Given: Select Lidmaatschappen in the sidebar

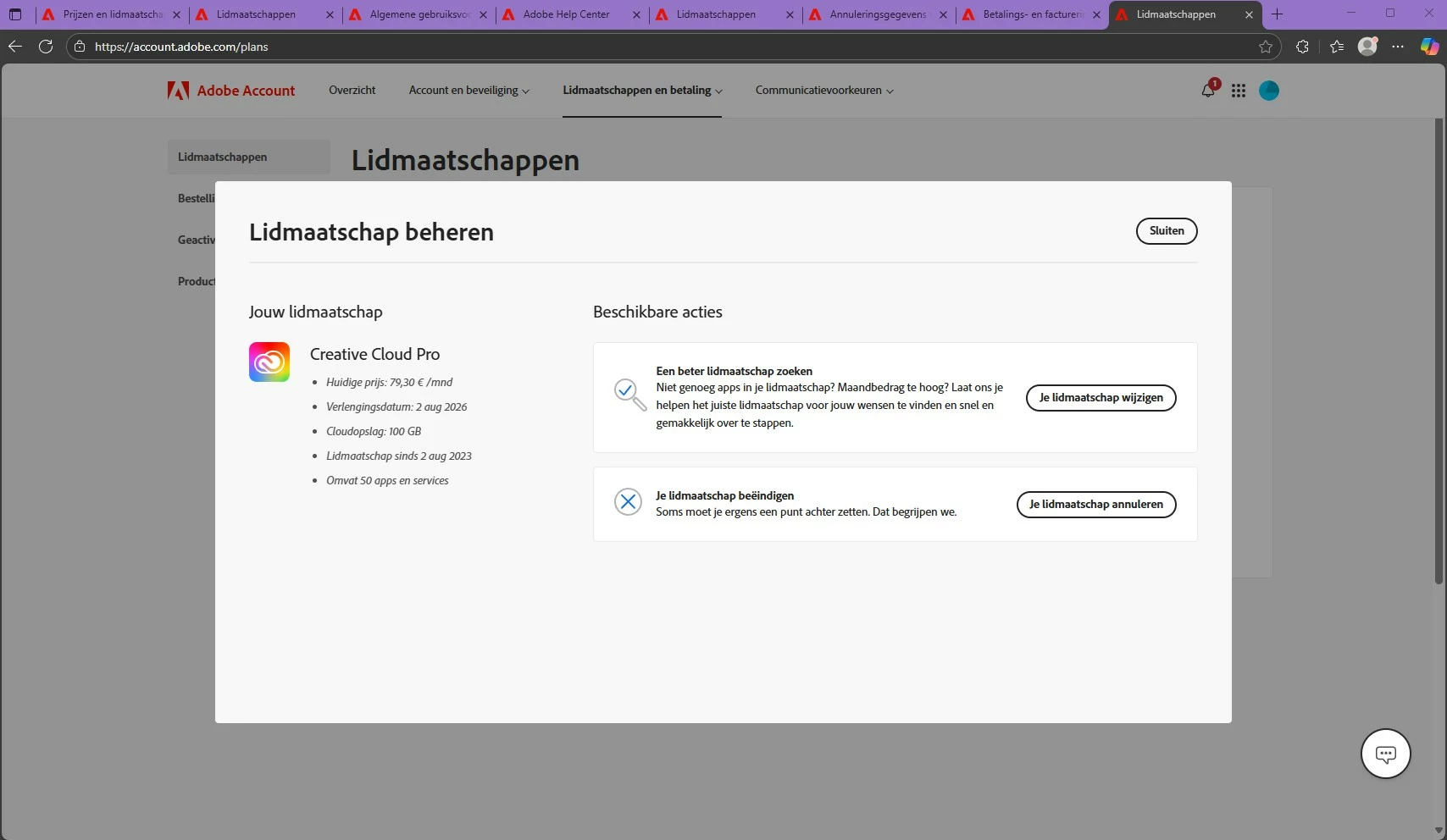Looking at the screenshot, I should (x=249, y=157).
